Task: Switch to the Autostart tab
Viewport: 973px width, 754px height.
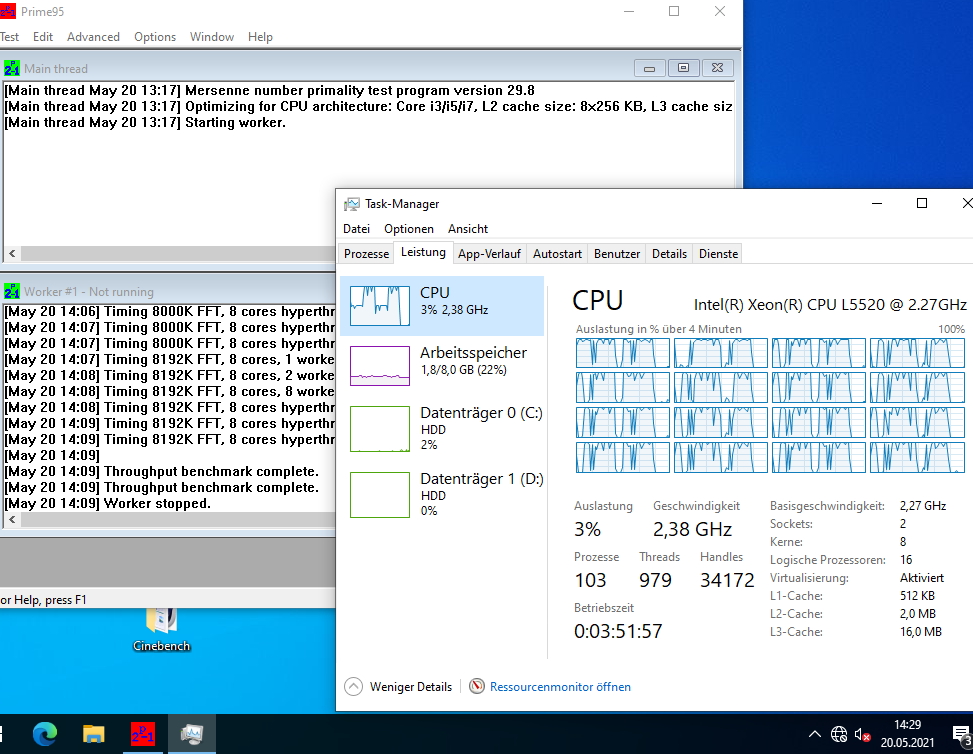Action: [557, 254]
